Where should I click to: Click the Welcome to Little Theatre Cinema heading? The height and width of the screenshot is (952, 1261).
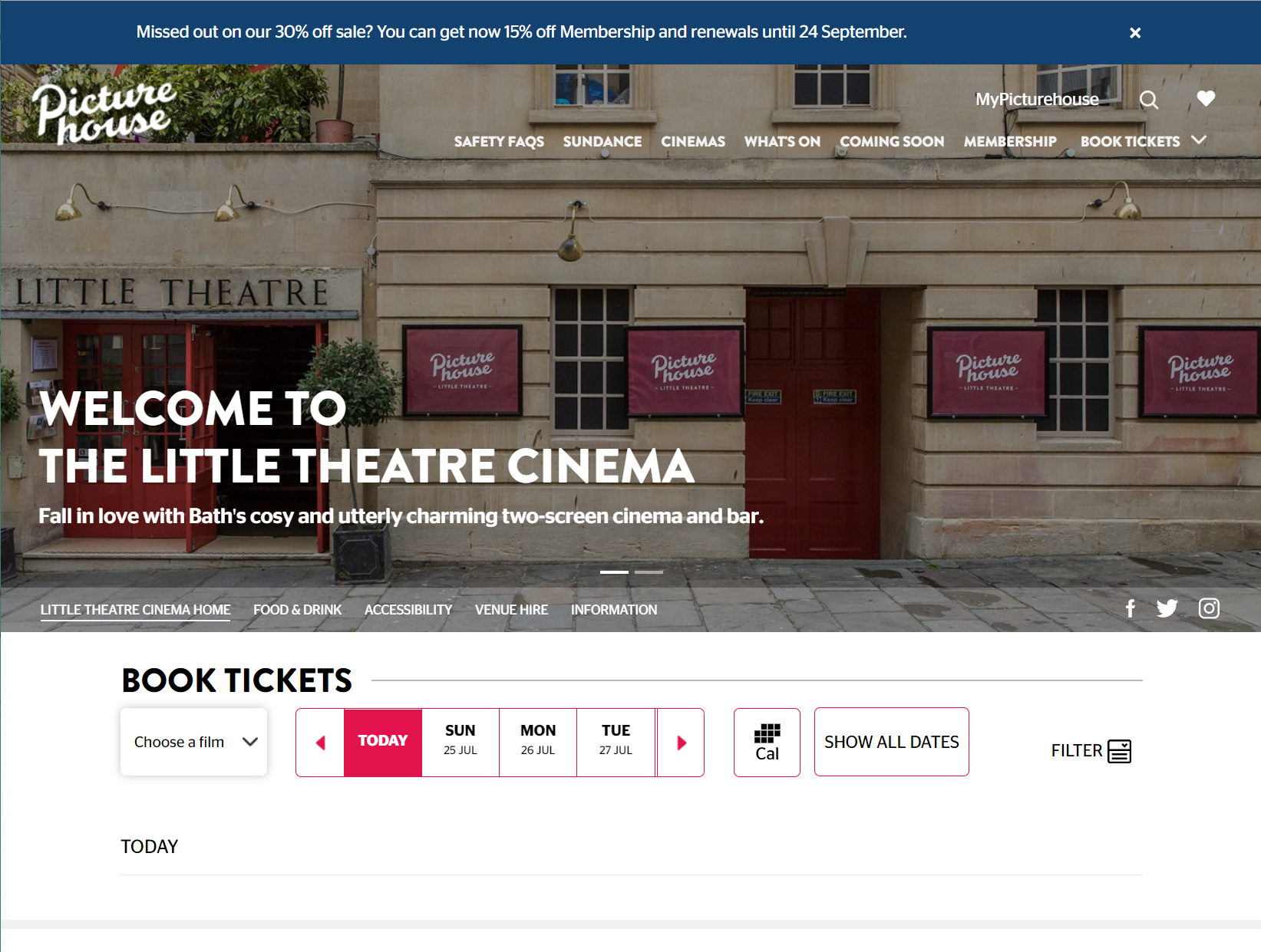click(367, 436)
